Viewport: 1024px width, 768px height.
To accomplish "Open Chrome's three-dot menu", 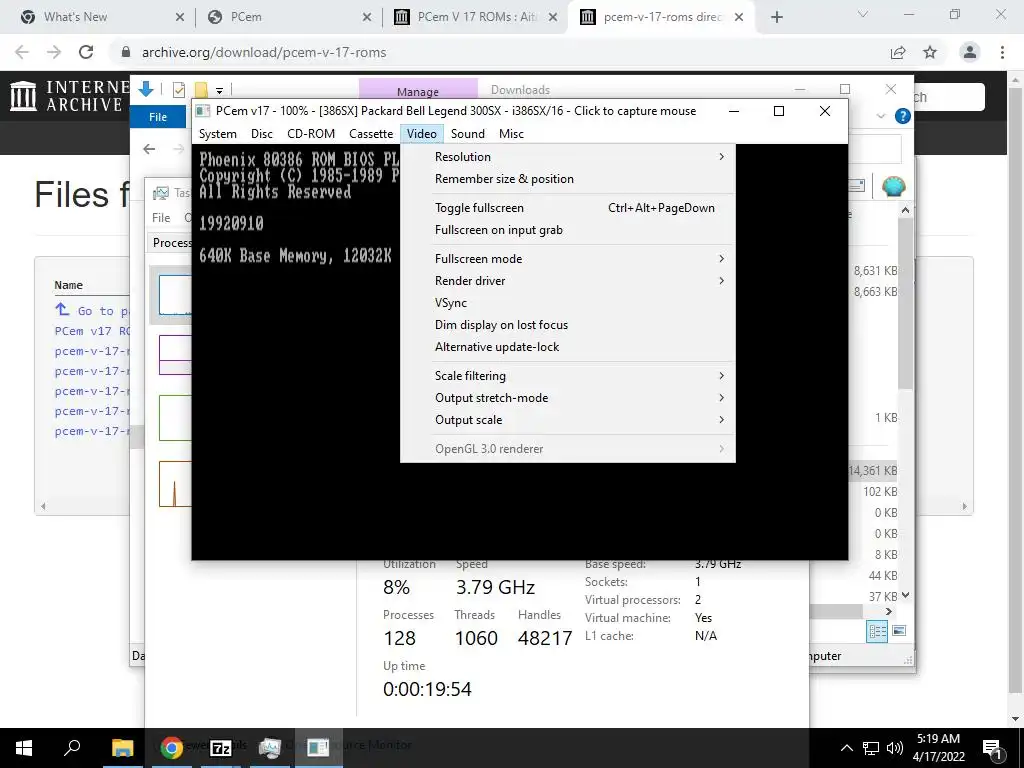I will [x=1002, y=52].
